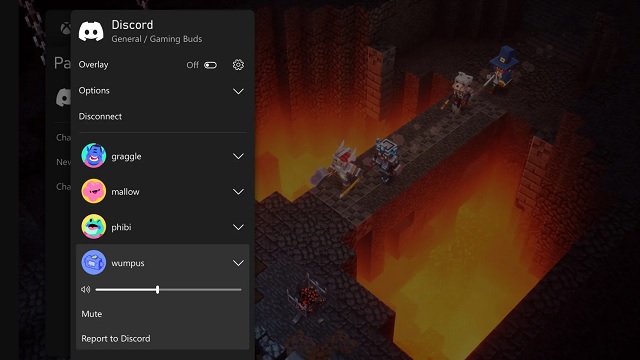640x360 pixels.
Task: Click the Discord logo in header
Action: [x=91, y=31]
